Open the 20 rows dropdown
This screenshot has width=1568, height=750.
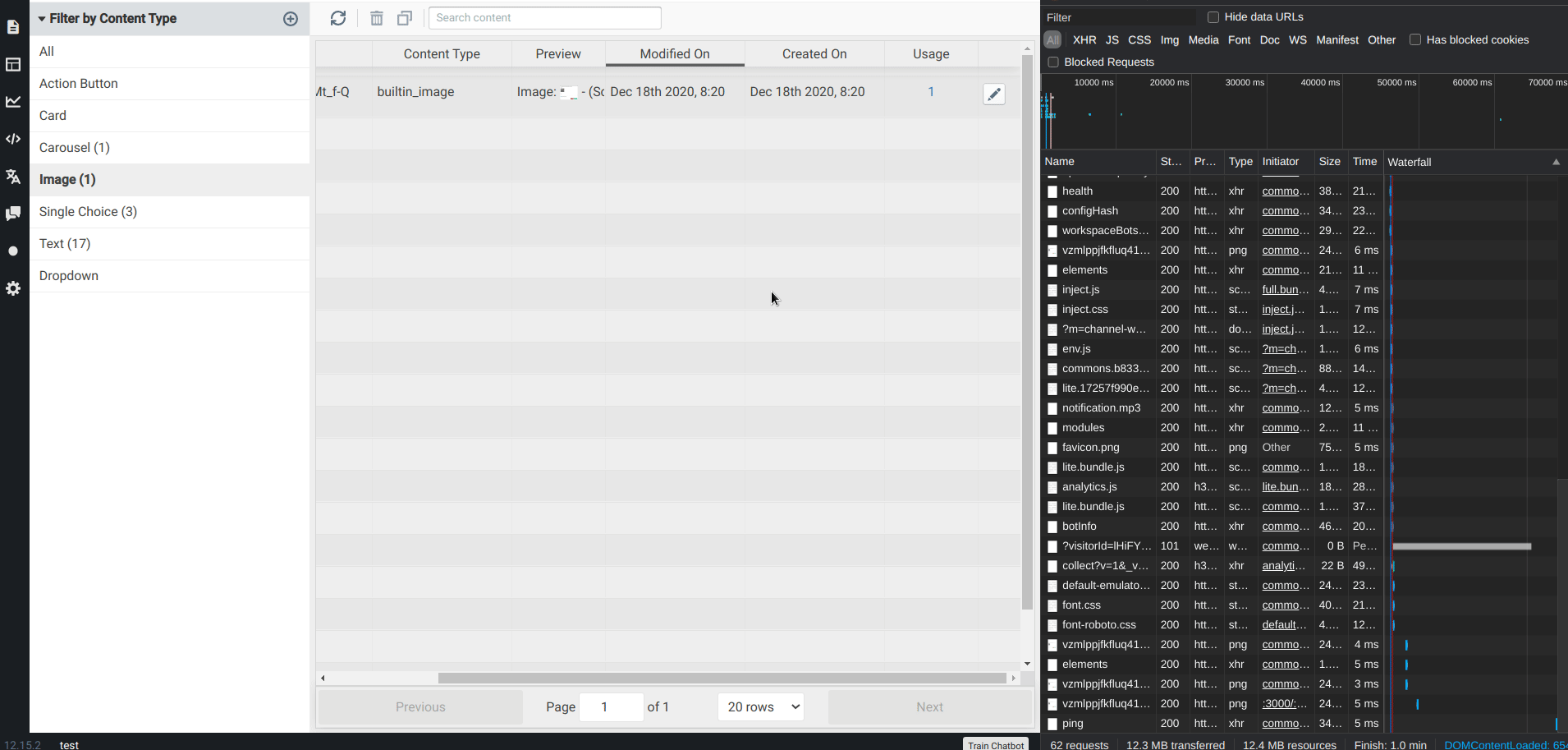(761, 706)
